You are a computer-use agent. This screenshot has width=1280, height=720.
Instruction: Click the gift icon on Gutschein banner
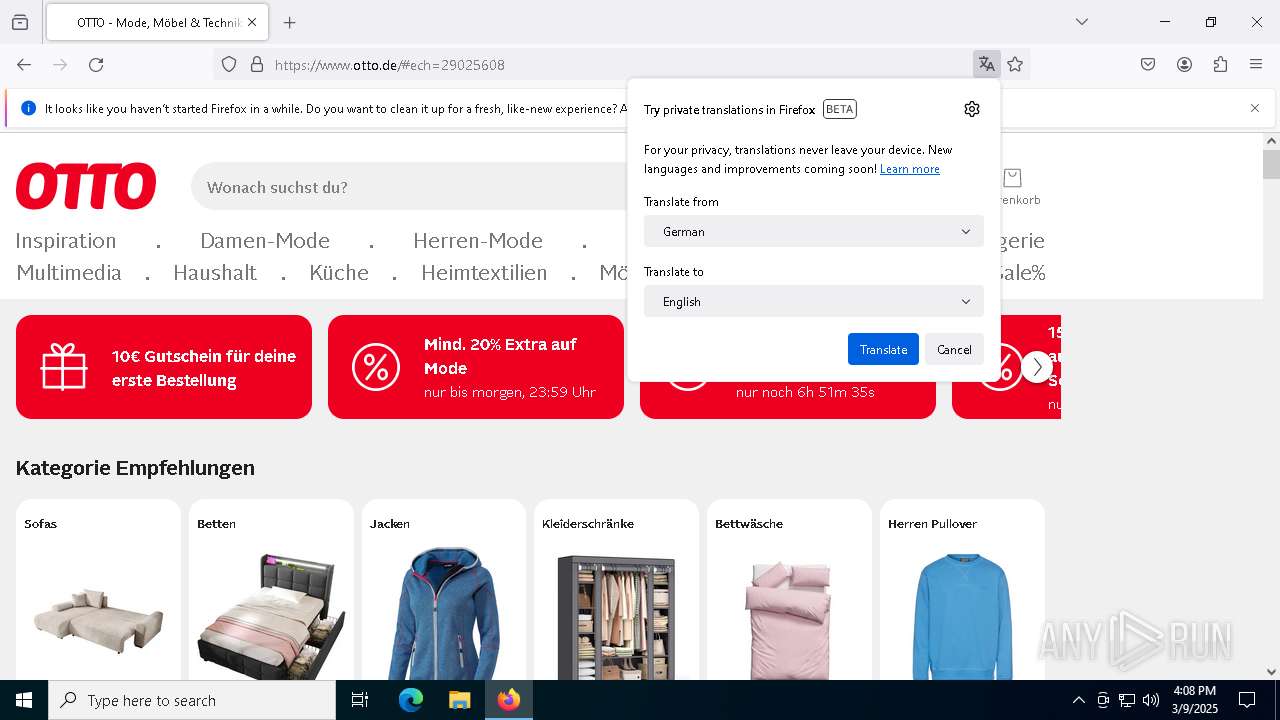tap(64, 367)
